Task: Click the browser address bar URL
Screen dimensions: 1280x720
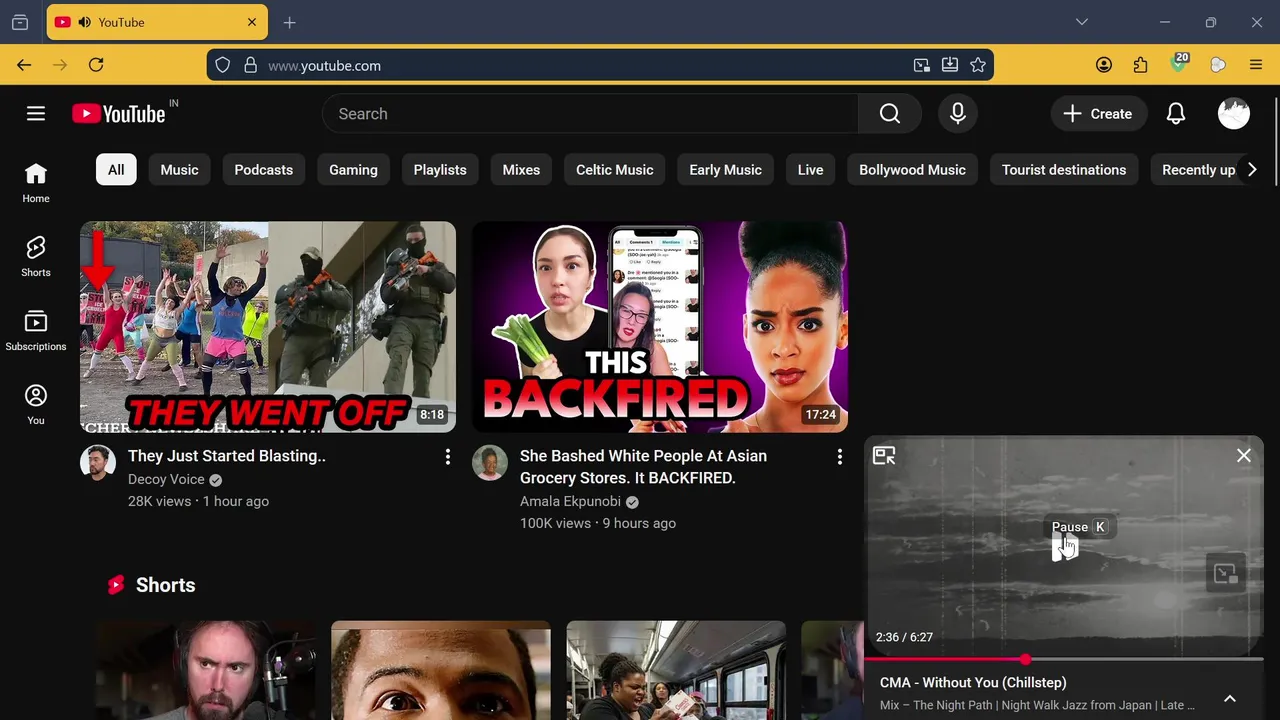Action: click(324, 66)
